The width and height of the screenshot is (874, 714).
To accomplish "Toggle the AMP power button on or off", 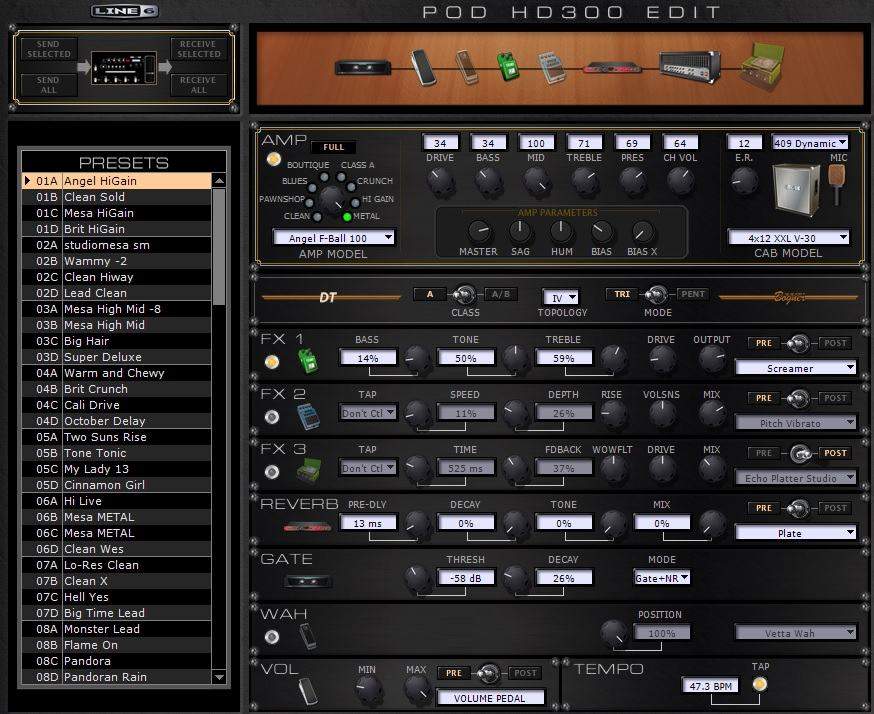I will pyautogui.click(x=271, y=159).
